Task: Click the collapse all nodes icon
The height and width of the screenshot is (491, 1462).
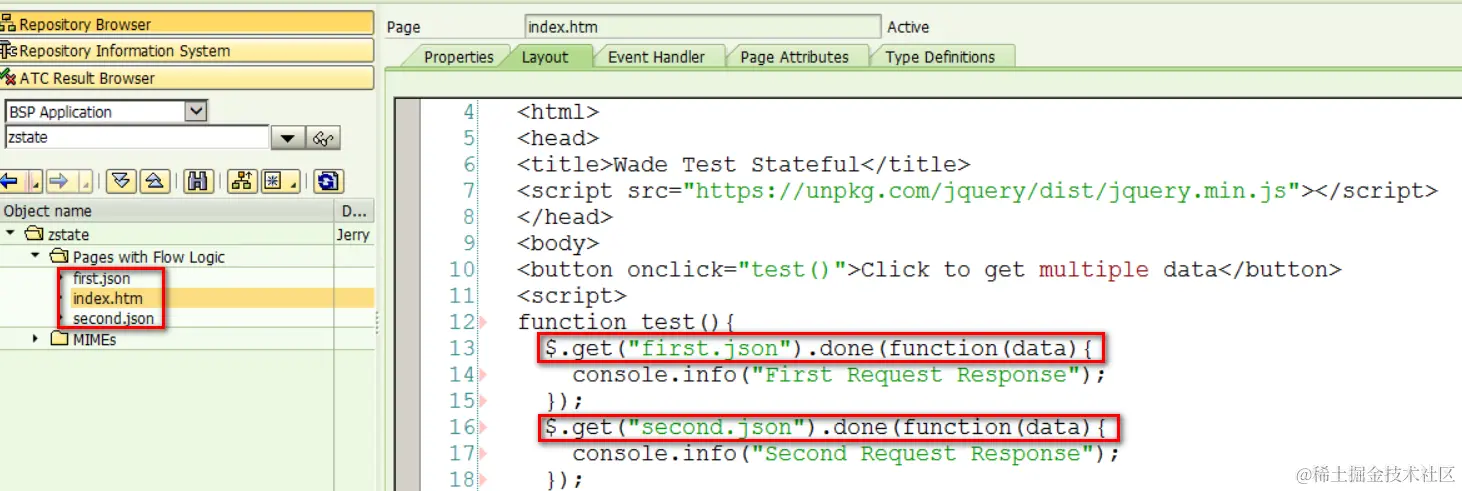Action: (x=153, y=181)
